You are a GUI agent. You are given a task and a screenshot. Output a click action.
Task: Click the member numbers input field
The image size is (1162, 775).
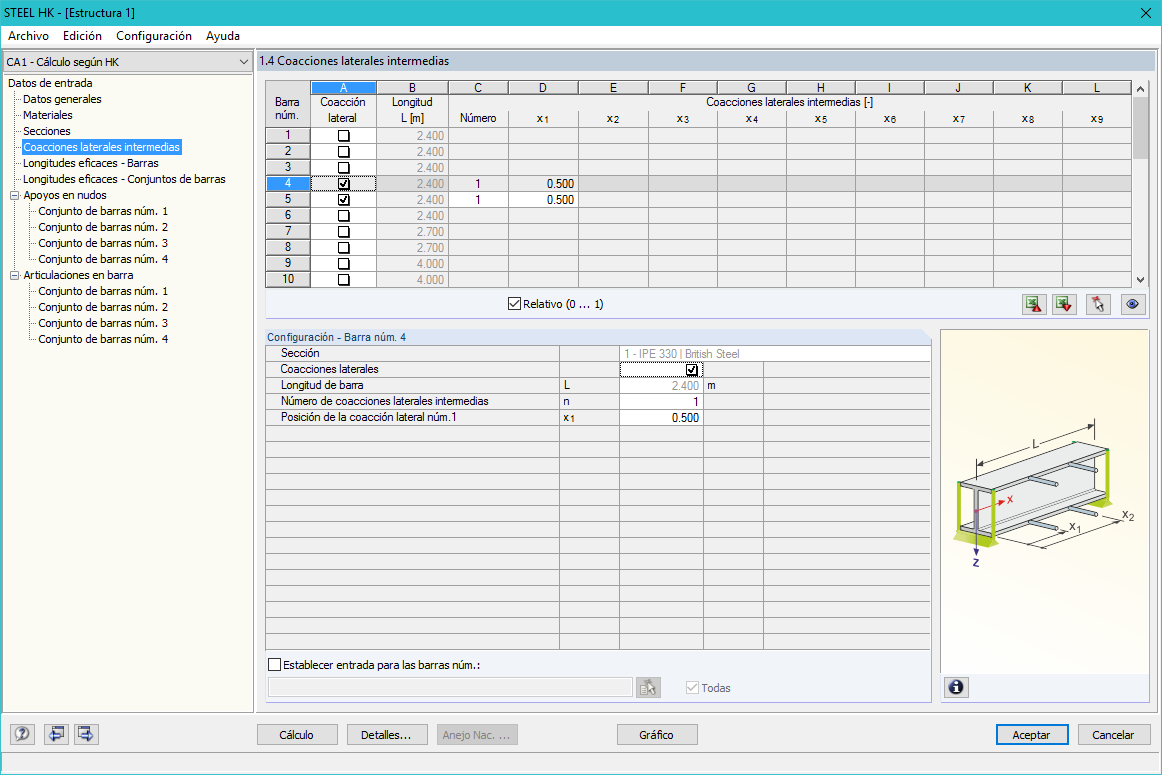click(x=450, y=688)
